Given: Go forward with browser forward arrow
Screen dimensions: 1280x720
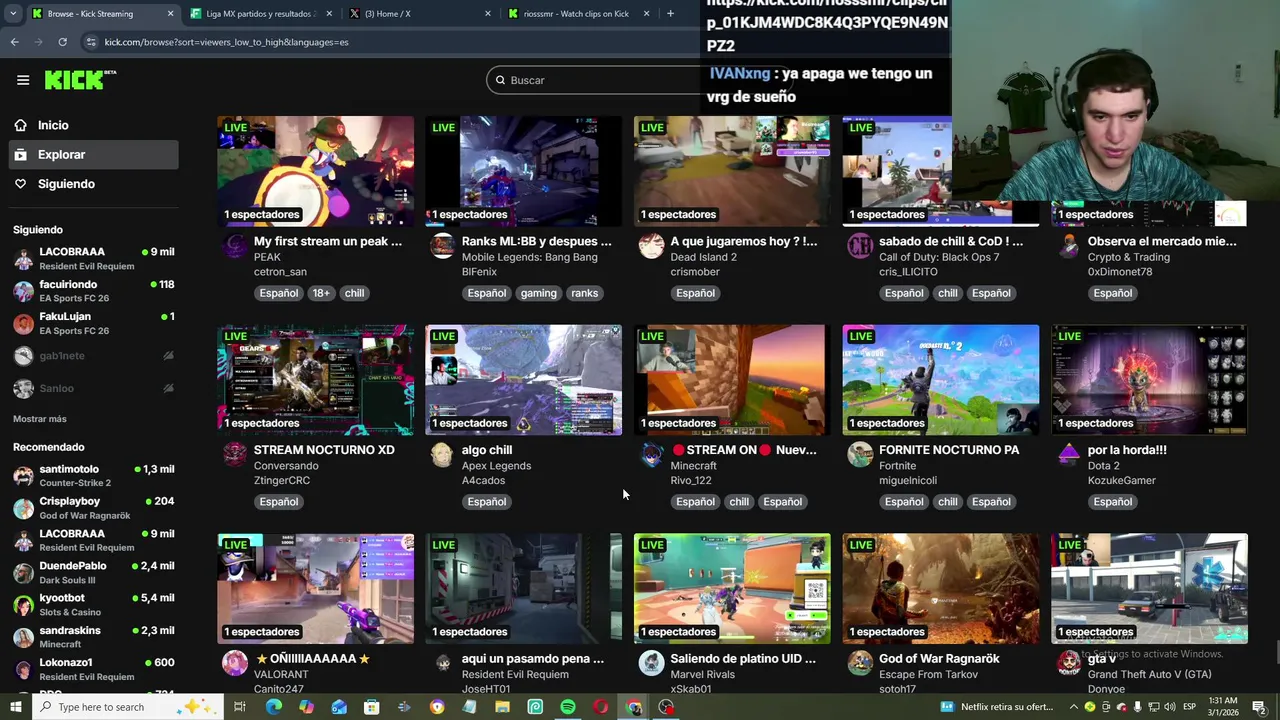Looking at the screenshot, I should [x=38, y=42].
